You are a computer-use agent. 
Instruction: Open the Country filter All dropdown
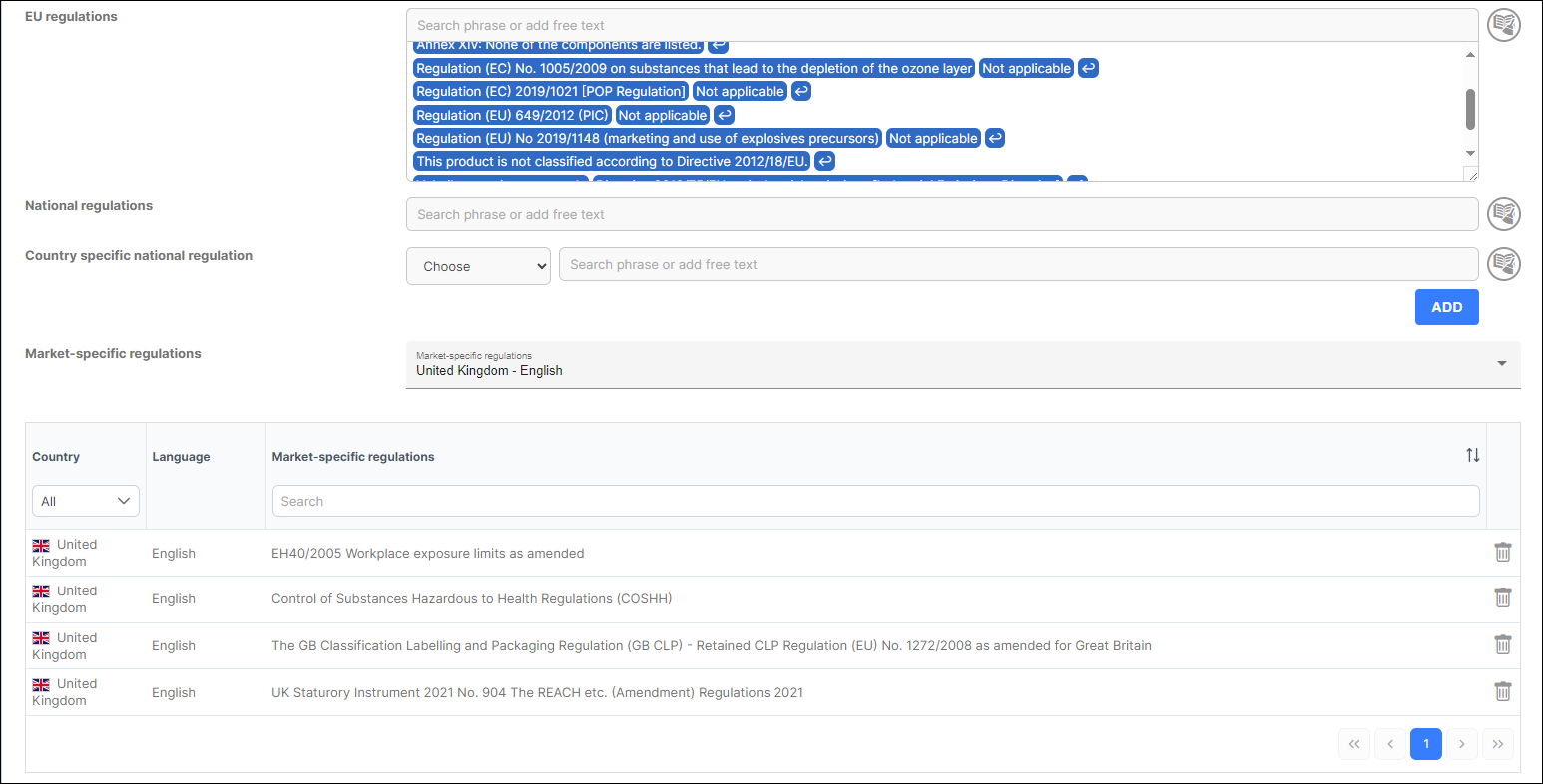[x=86, y=501]
